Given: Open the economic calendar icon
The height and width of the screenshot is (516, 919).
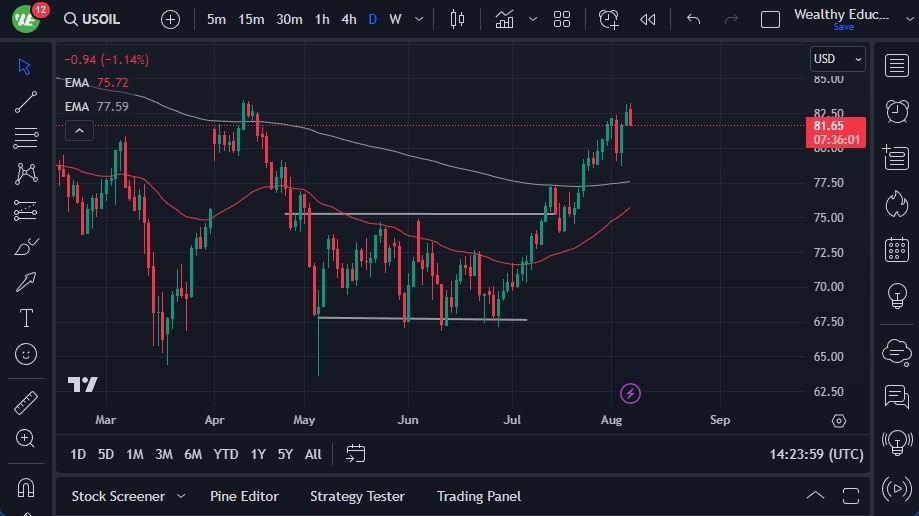Looking at the screenshot, I should coord(896,249).
